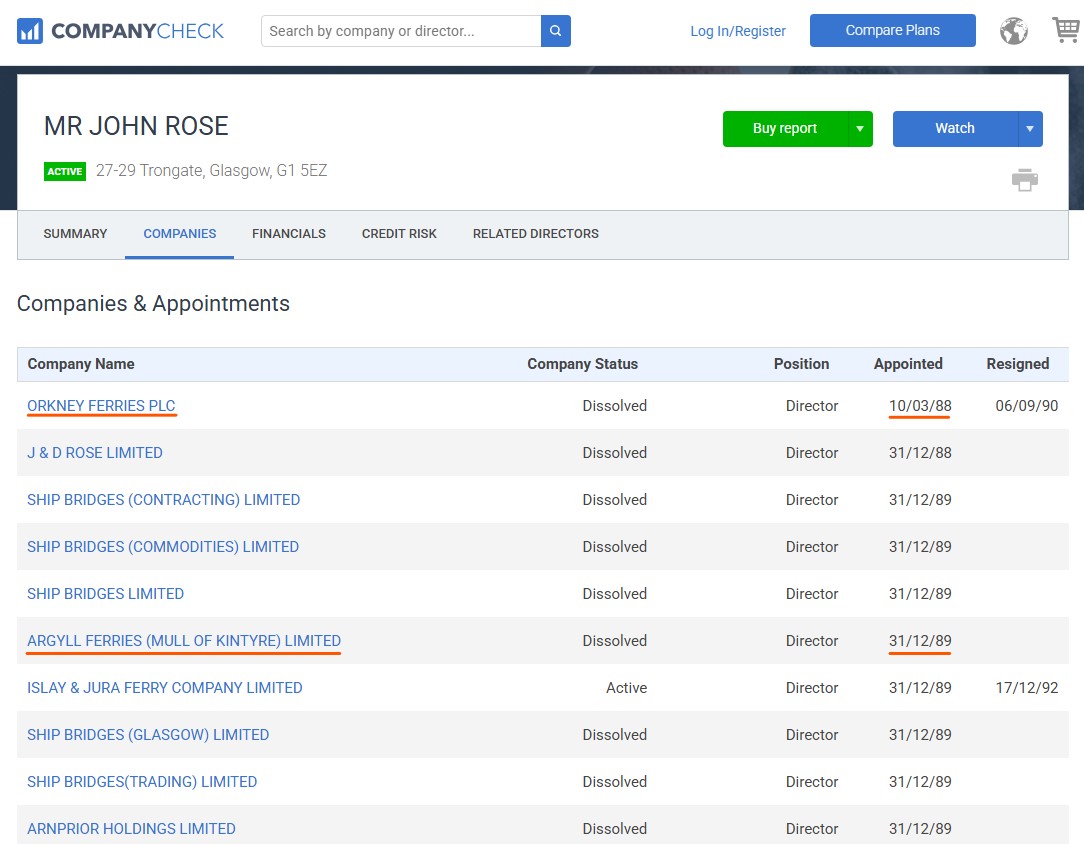The height and width of the screenshot is (844, 1084).
Task: Click the Company Status column header
Action: click(x=583, y=364)
